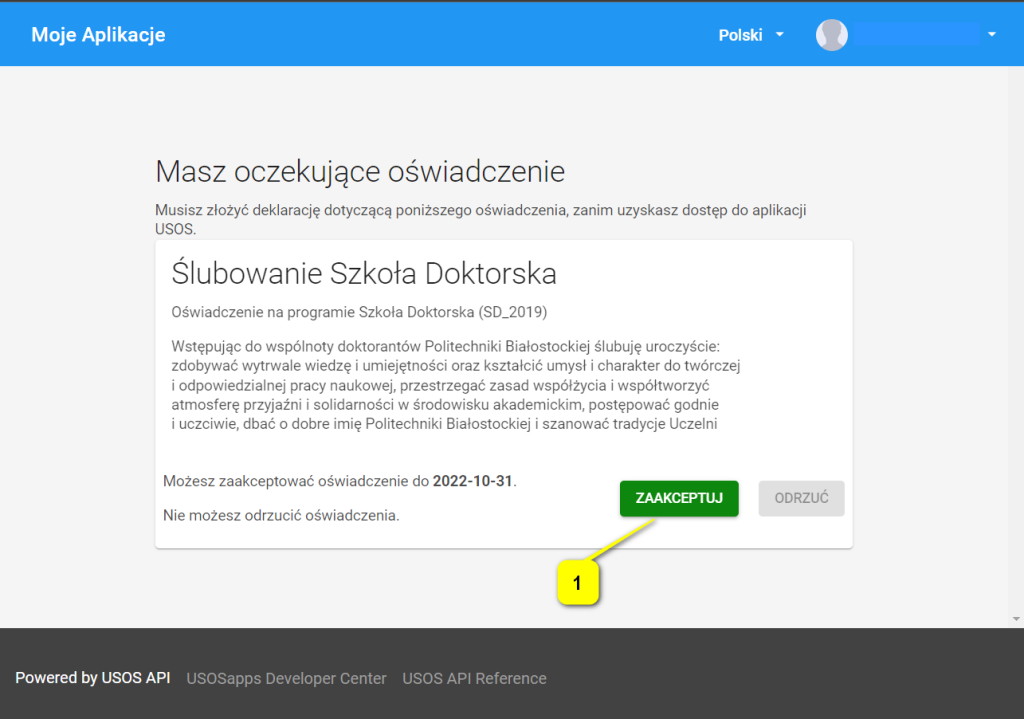Click the greyed-out ODRZUĆ button

(801, 498)
